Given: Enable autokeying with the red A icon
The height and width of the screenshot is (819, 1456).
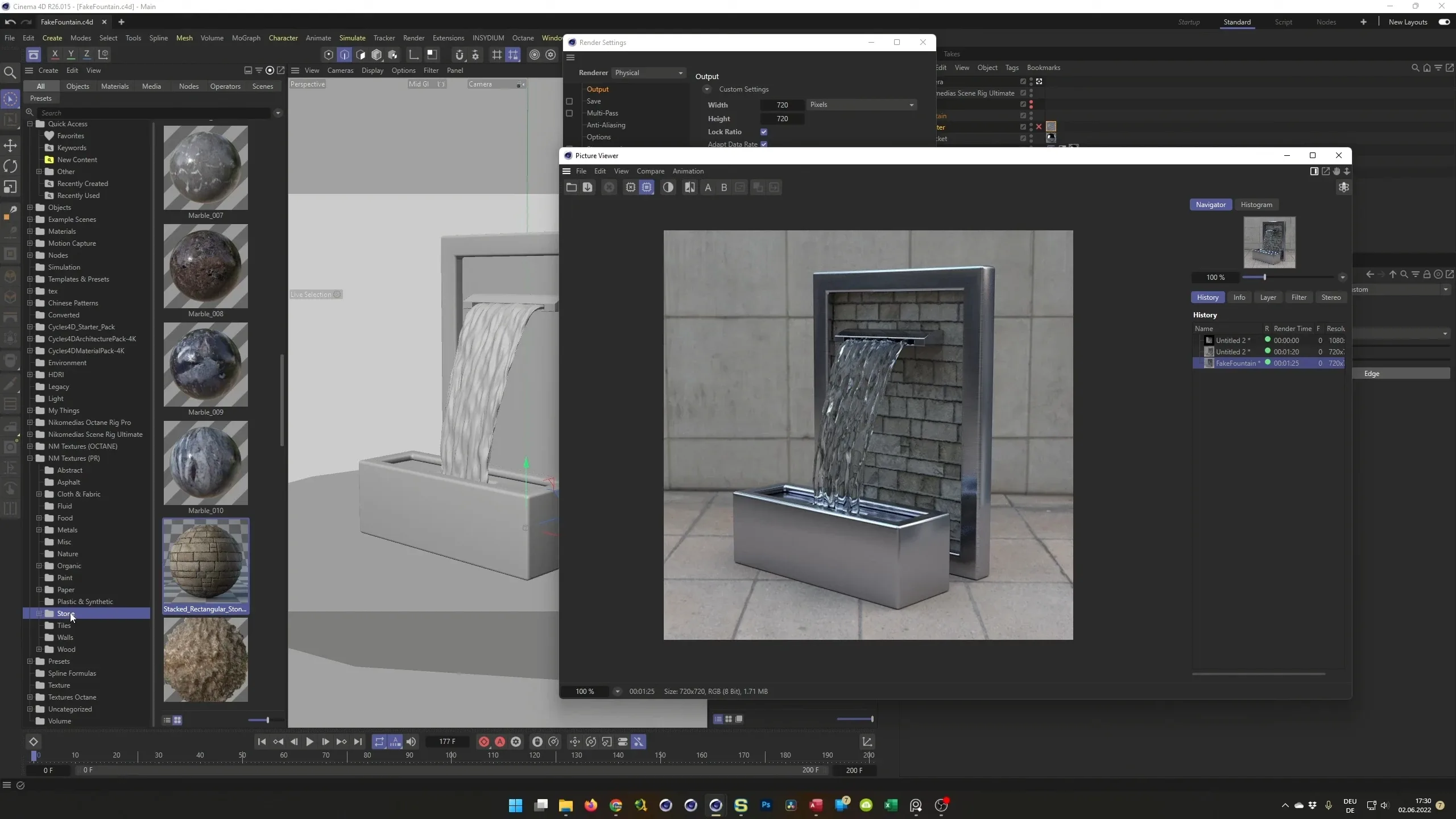Looking at the screenshot, I should click(x=499, y=742).
